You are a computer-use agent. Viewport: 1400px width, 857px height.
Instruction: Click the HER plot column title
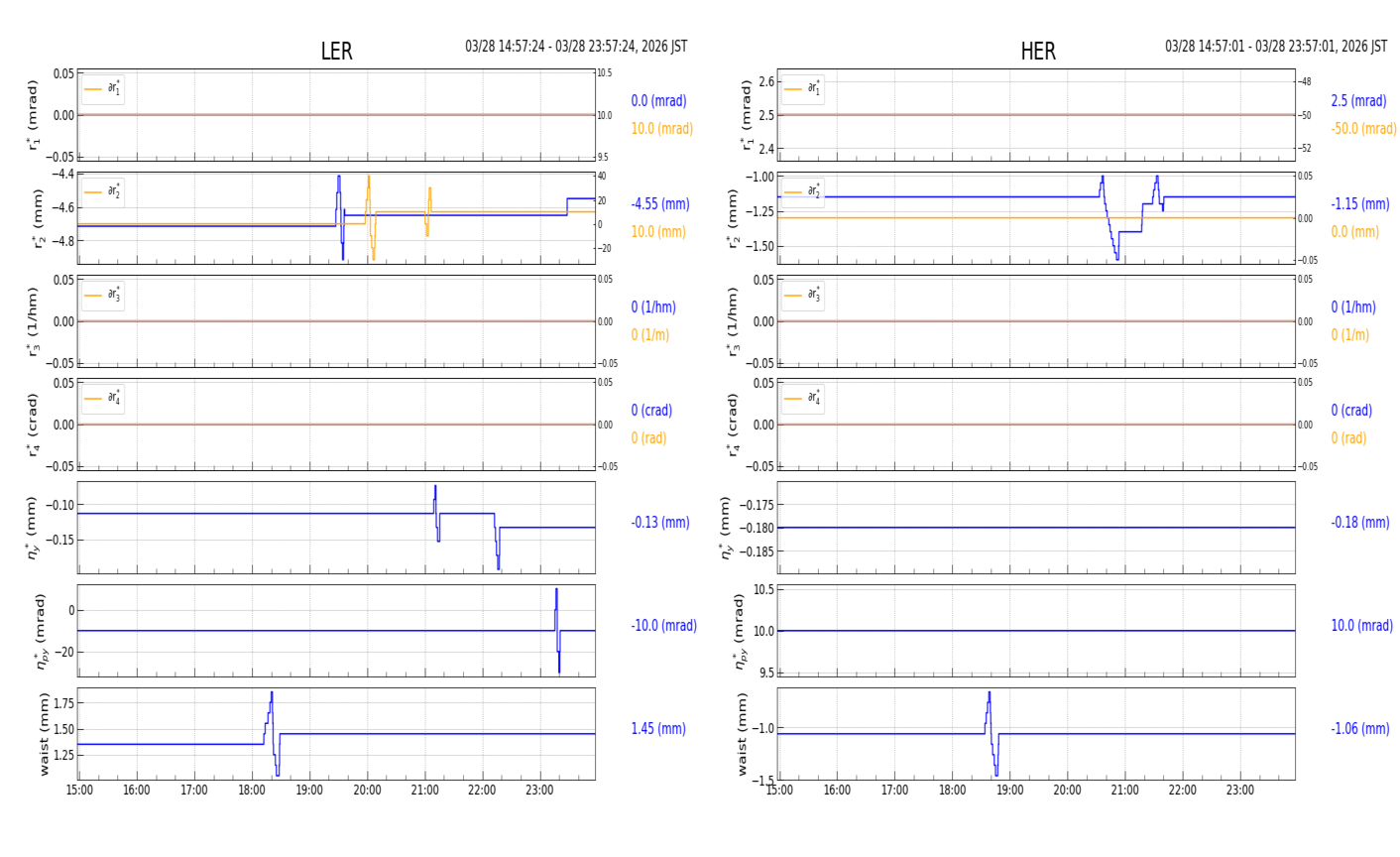point(1038,52)
